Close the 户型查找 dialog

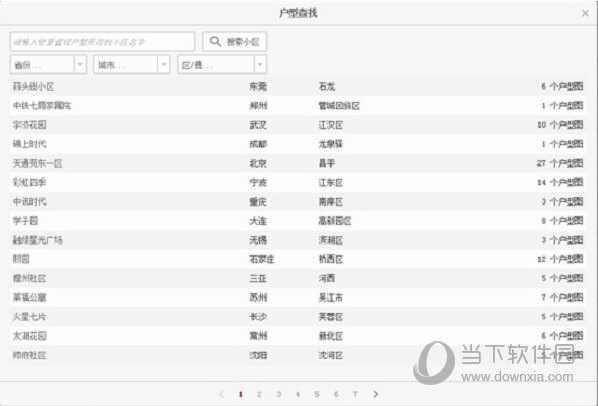click(x=585, y=13)
